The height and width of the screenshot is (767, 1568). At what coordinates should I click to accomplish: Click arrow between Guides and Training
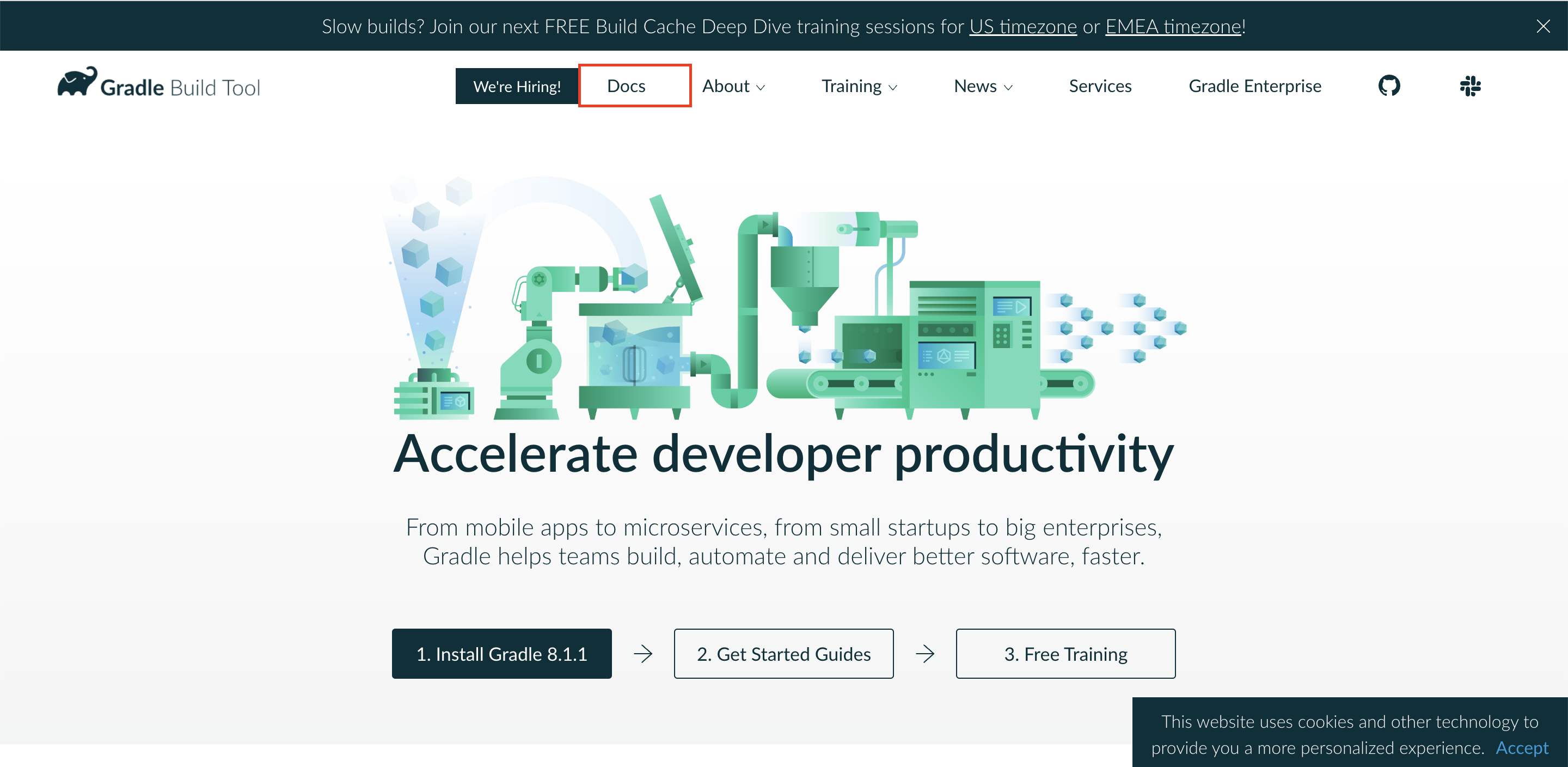point(924,654)
